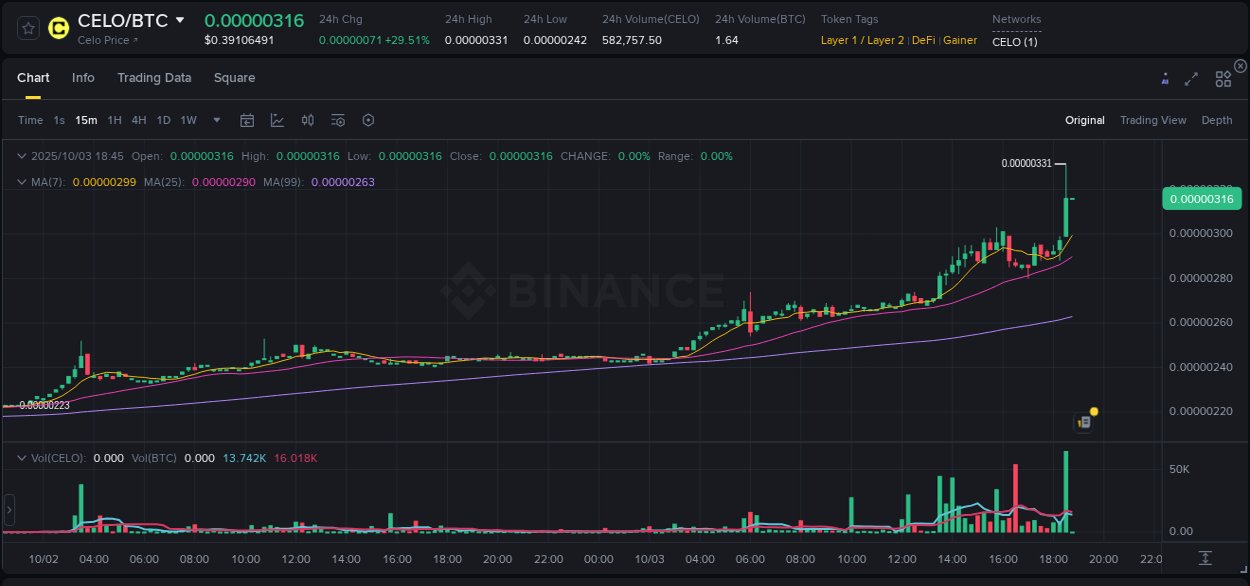Viewport: 1250px width, 586px height.
Task: Open the AI assistant icon above the chart
Action: (x=1164, y=77)
